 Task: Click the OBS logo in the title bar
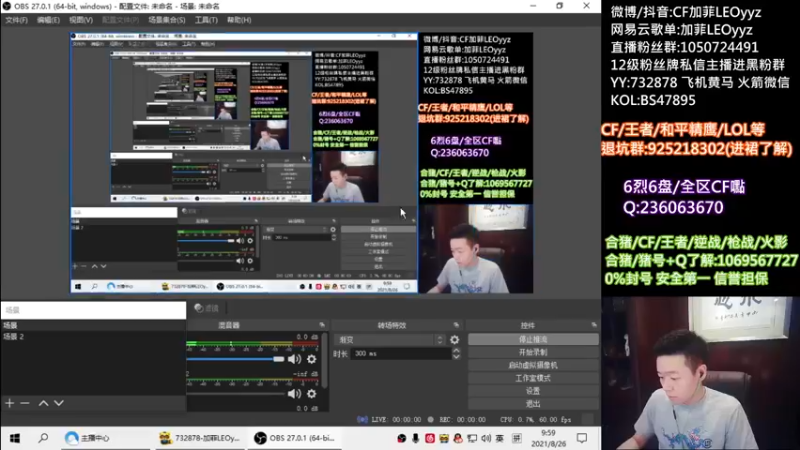(7, 6)
